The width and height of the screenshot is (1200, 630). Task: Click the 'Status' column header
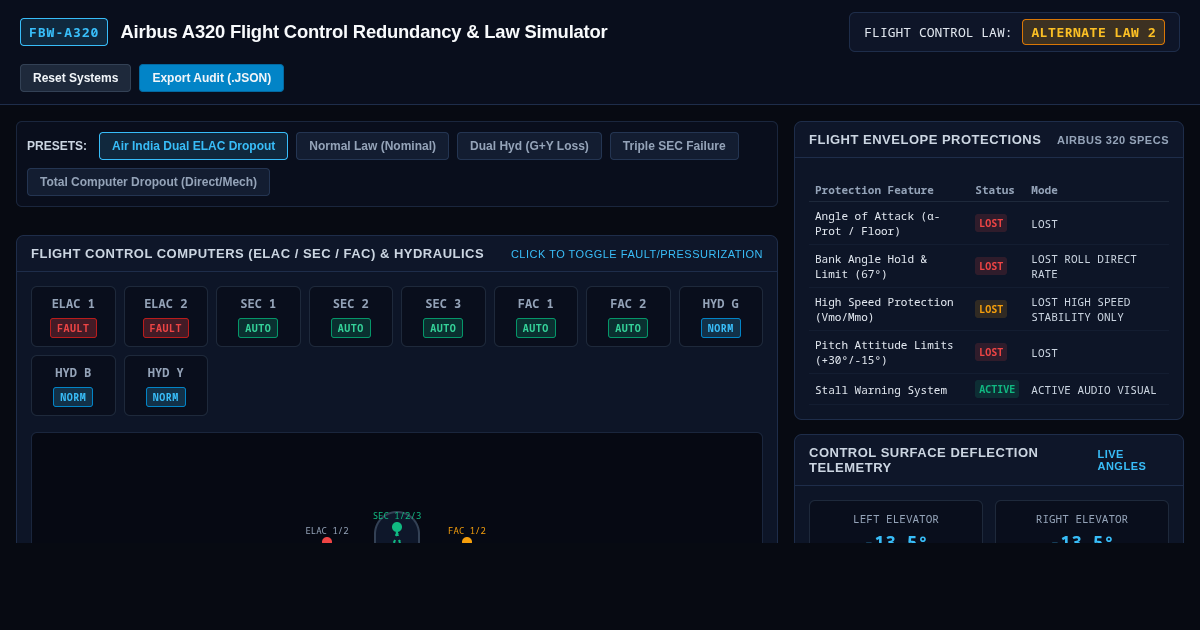[995, 190]
